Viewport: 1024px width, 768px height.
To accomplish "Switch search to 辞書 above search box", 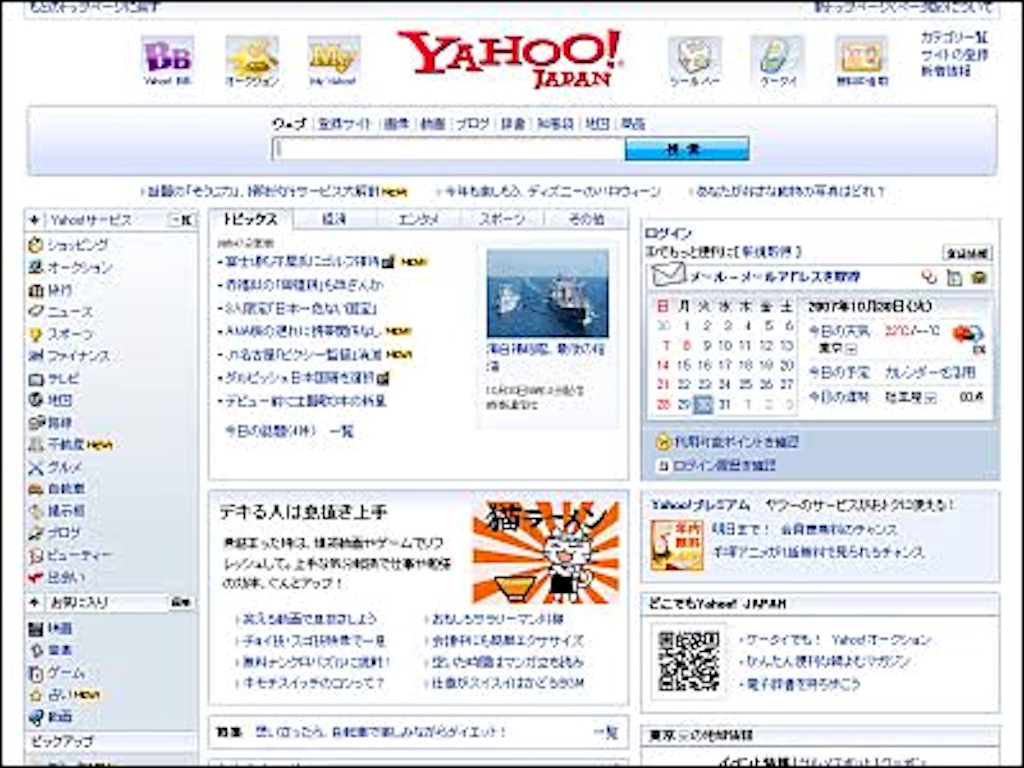I will pos(513,123).
